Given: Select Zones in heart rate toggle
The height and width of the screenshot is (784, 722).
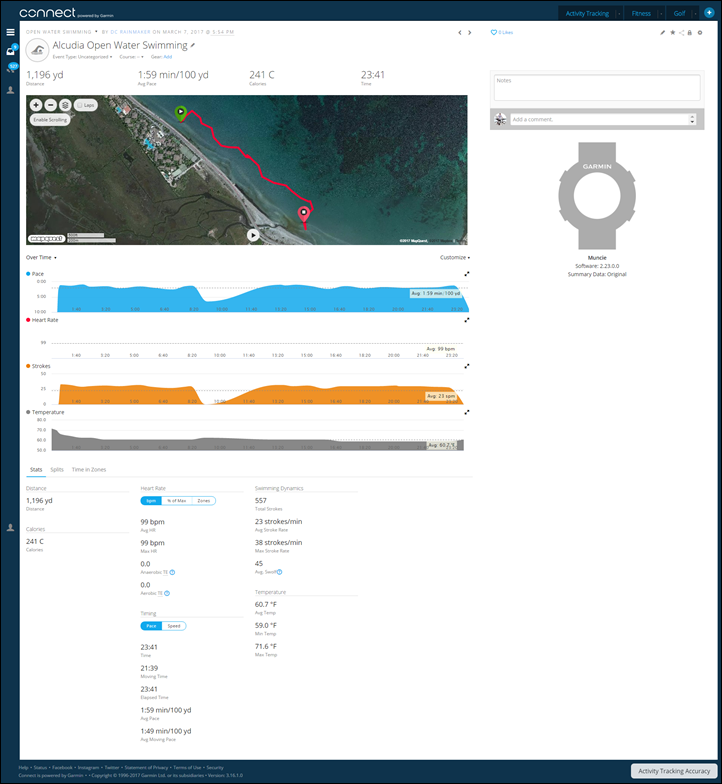Looking at the screenshot, I should tap(203, 500).
